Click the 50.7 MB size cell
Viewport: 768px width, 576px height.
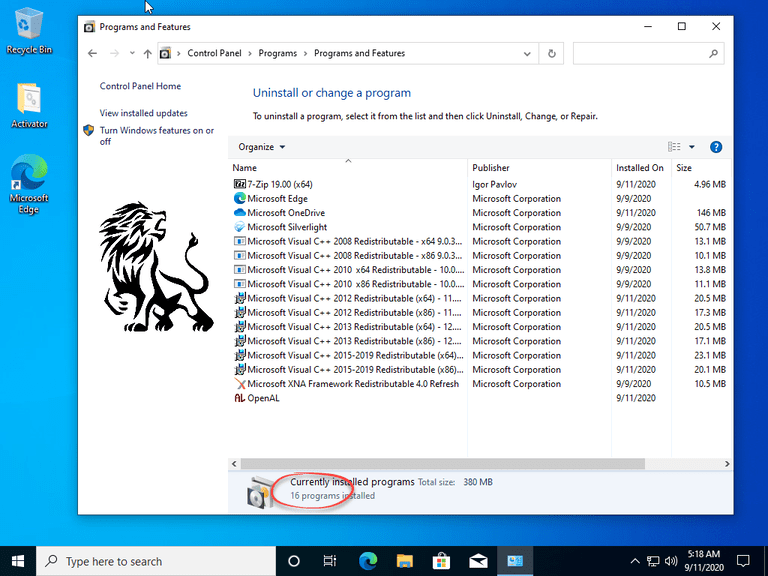pos(710,227)
